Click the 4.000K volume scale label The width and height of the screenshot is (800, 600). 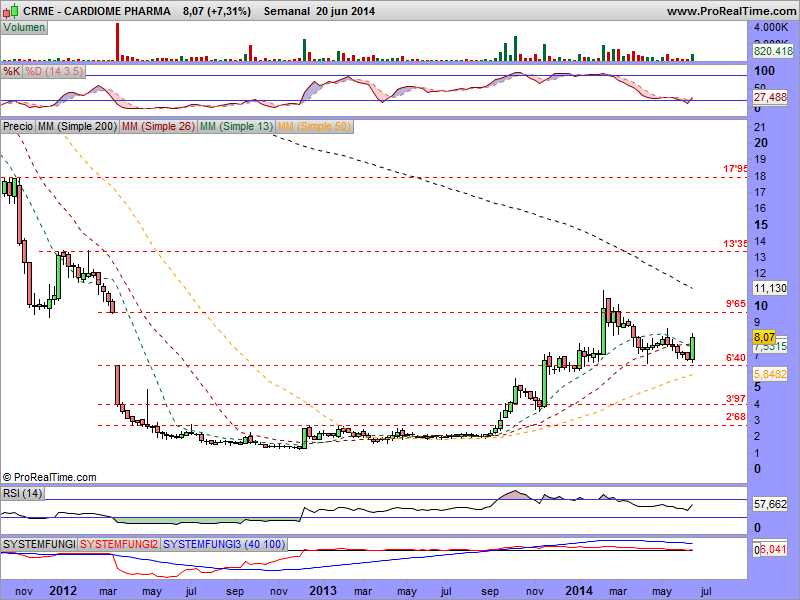(771, 27)
